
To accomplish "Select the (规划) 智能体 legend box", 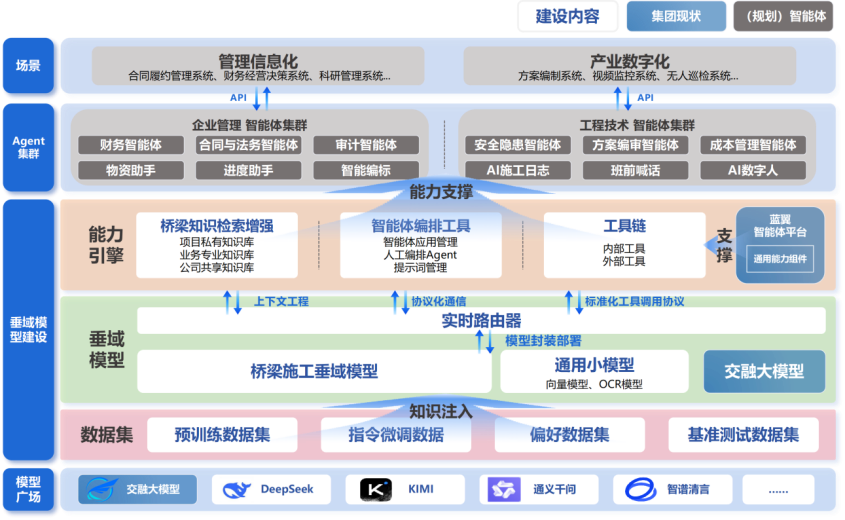I will [x=783, y=16].
